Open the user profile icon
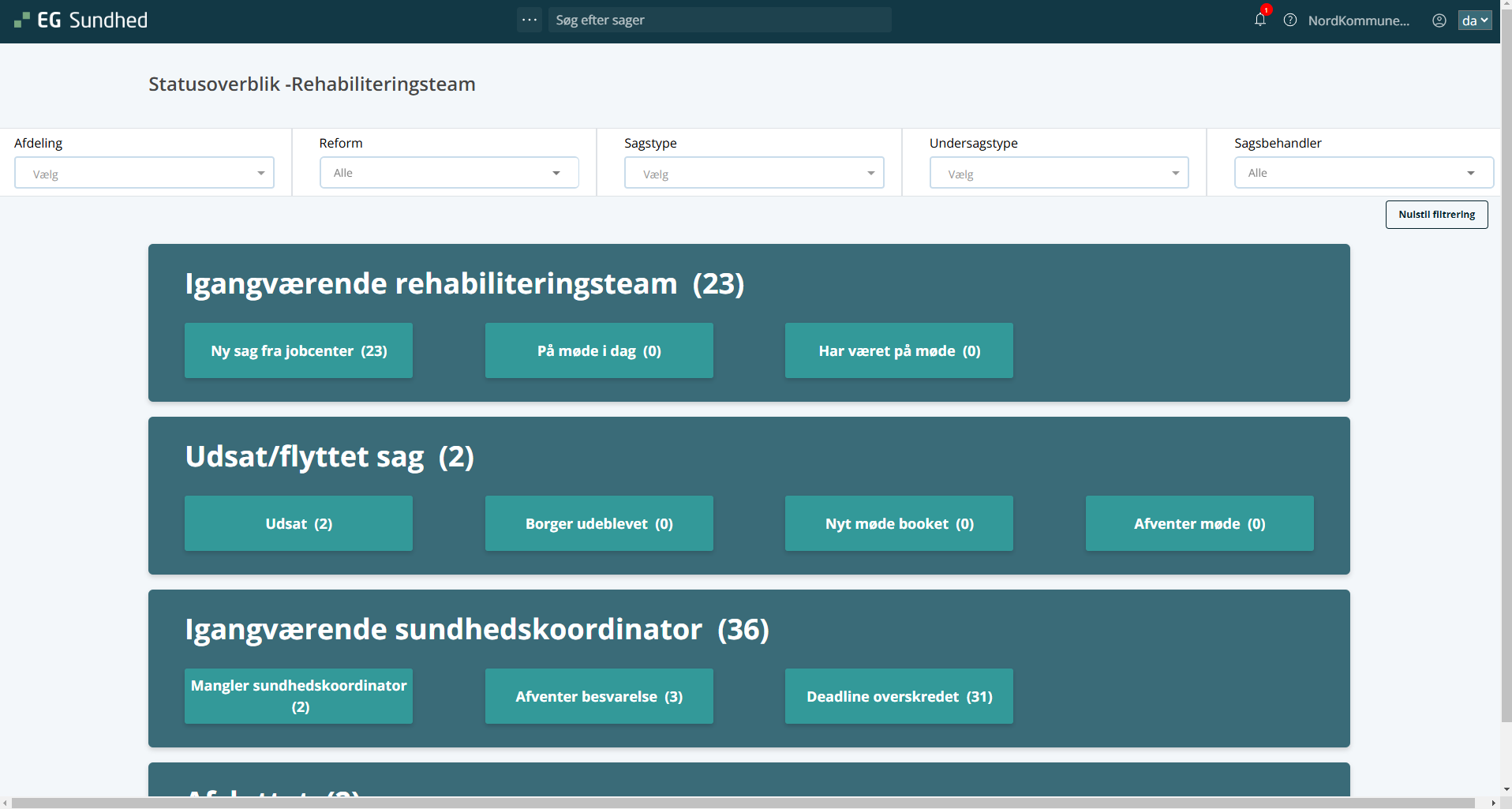Viewport: 1512px width, 809px height. (x=1439, y=21)
